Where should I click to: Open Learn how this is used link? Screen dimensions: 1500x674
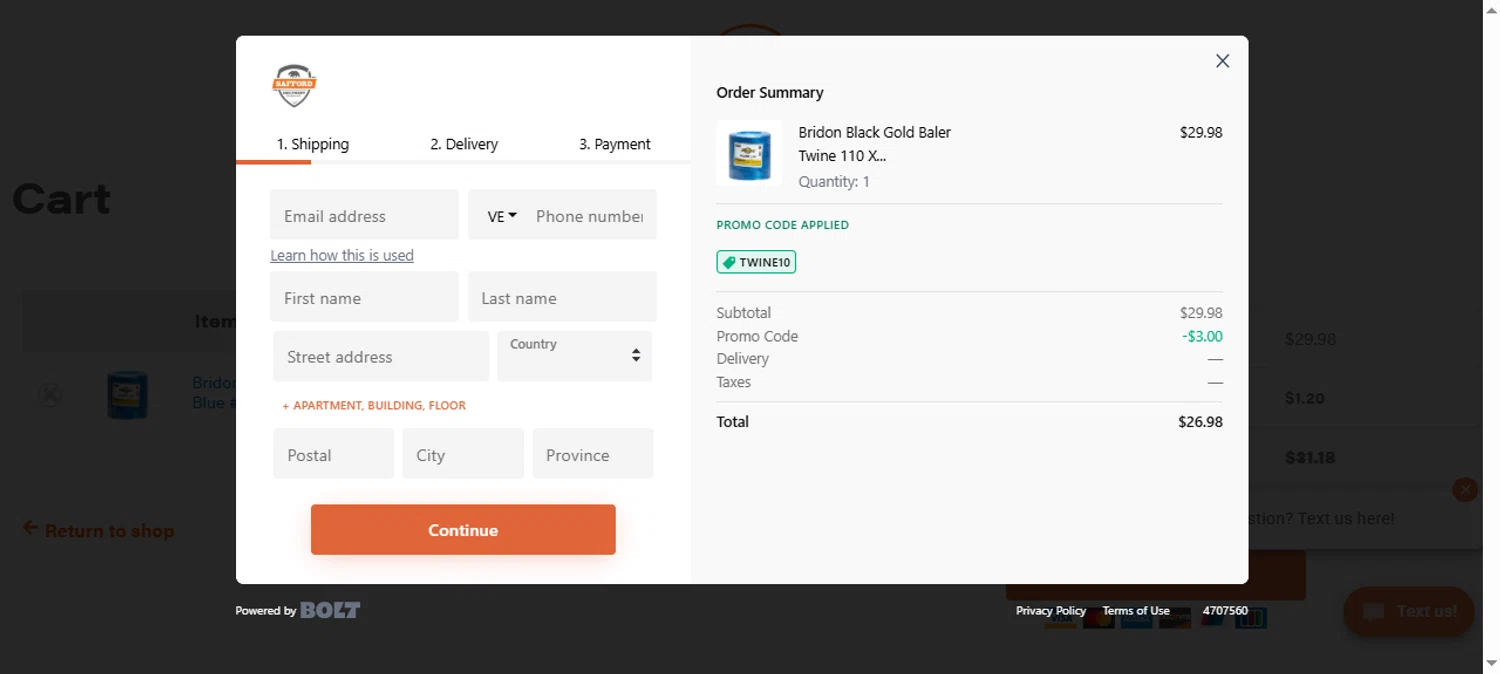[x=342, y=255]
